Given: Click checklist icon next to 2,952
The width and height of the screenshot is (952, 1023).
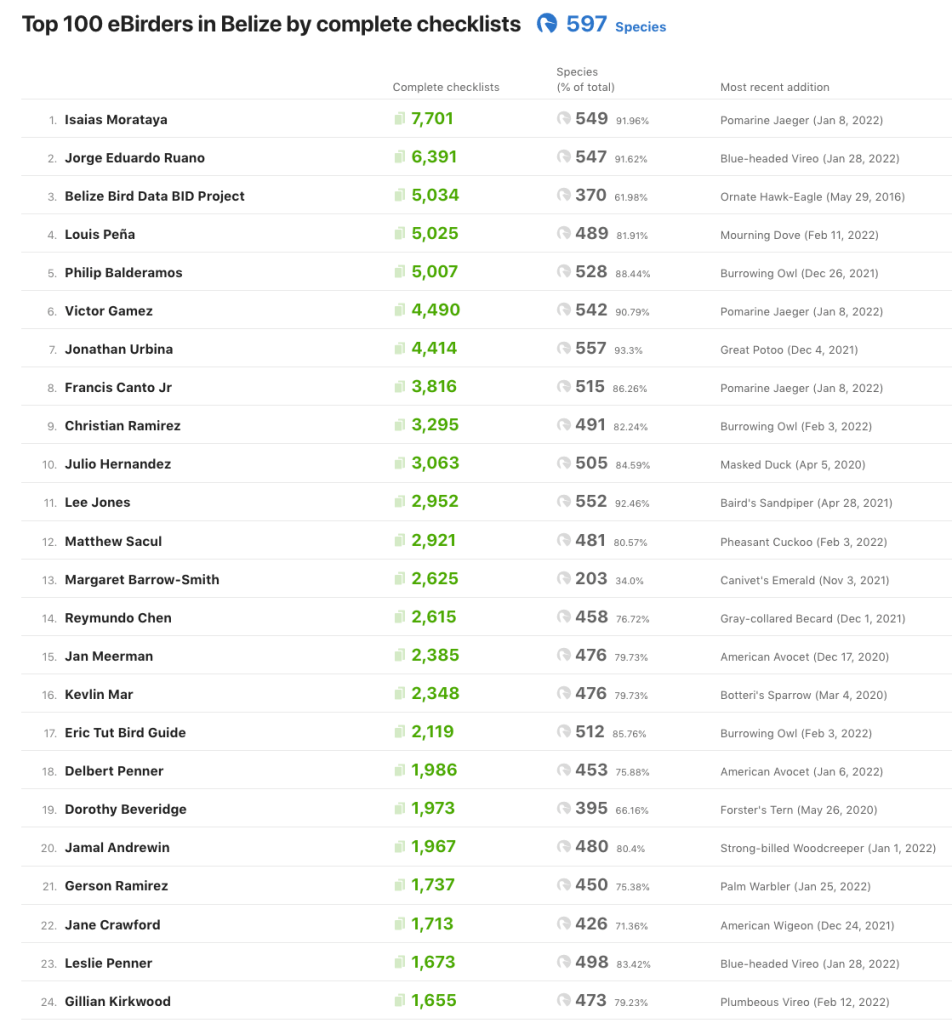Looking at the screenshot, I should [x=400, y=502].
